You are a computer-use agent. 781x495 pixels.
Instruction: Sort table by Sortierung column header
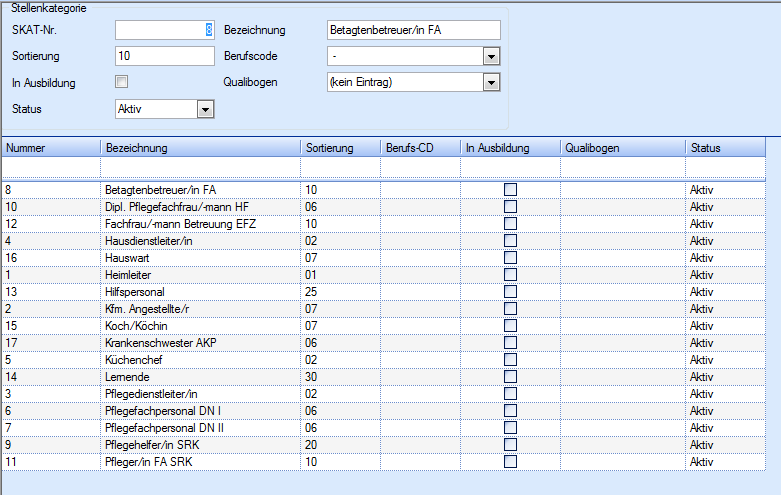pos(341,148)
